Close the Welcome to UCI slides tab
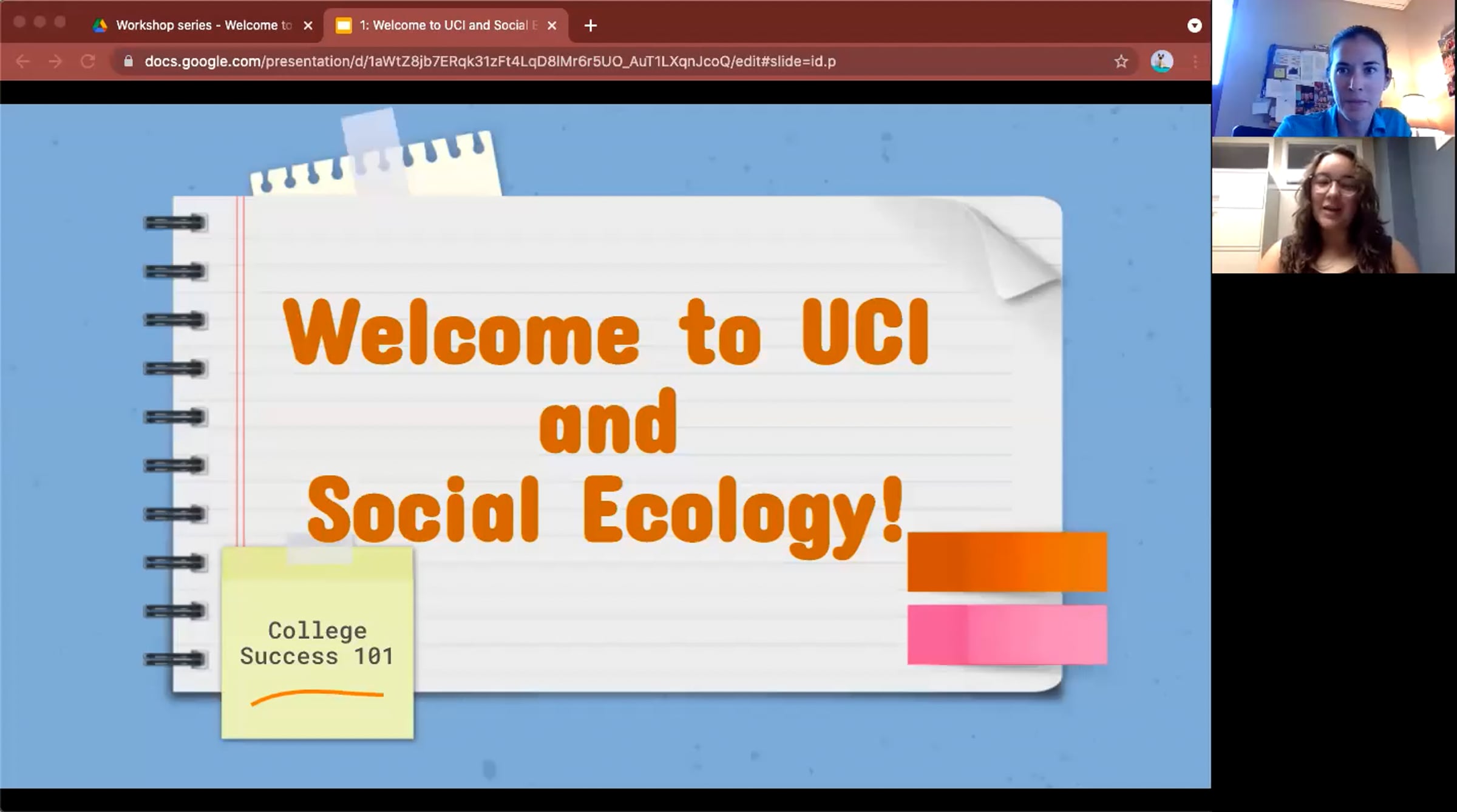The height and width of the screenshot is (812, 1457). (x=552, y=25)
